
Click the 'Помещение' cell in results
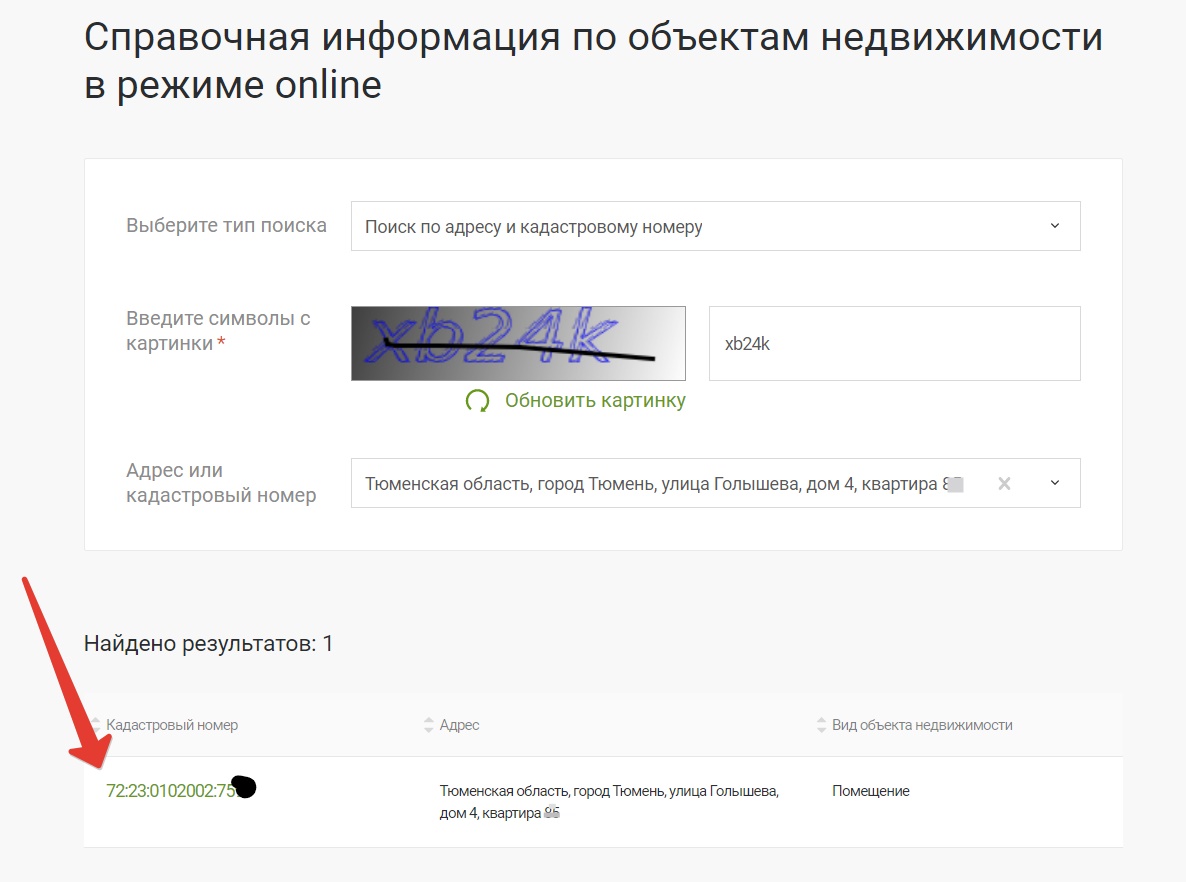[x=870, y=791]
